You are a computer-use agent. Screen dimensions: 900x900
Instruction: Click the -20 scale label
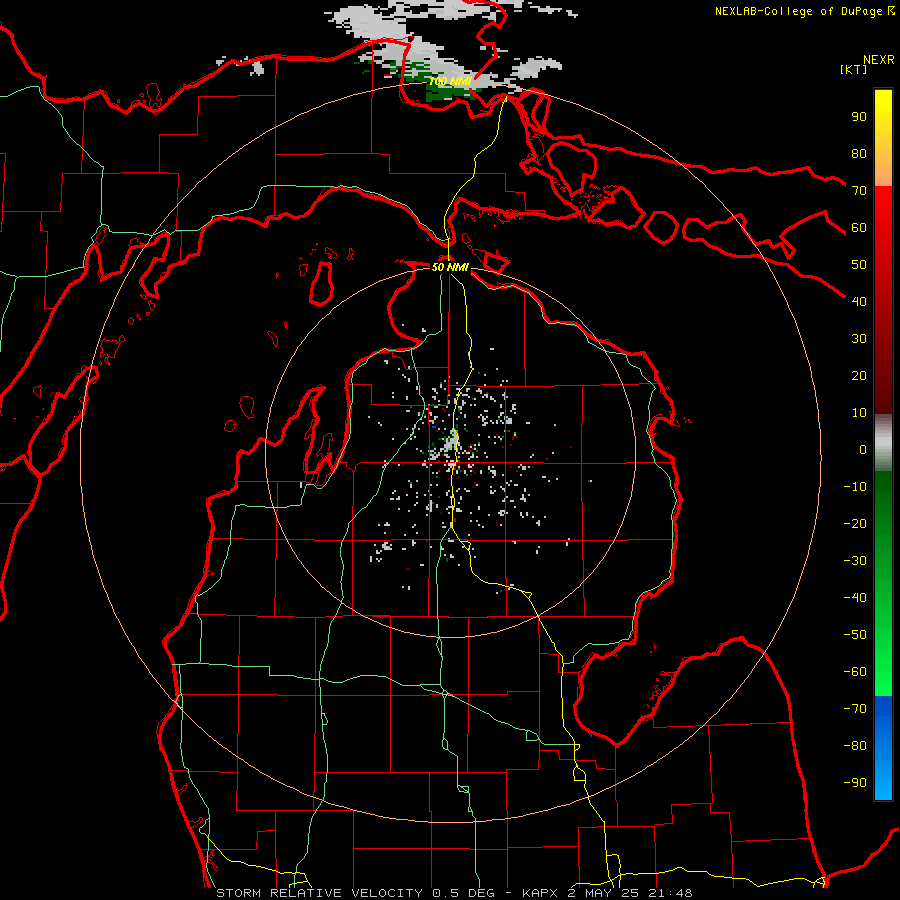pos(855,524)
